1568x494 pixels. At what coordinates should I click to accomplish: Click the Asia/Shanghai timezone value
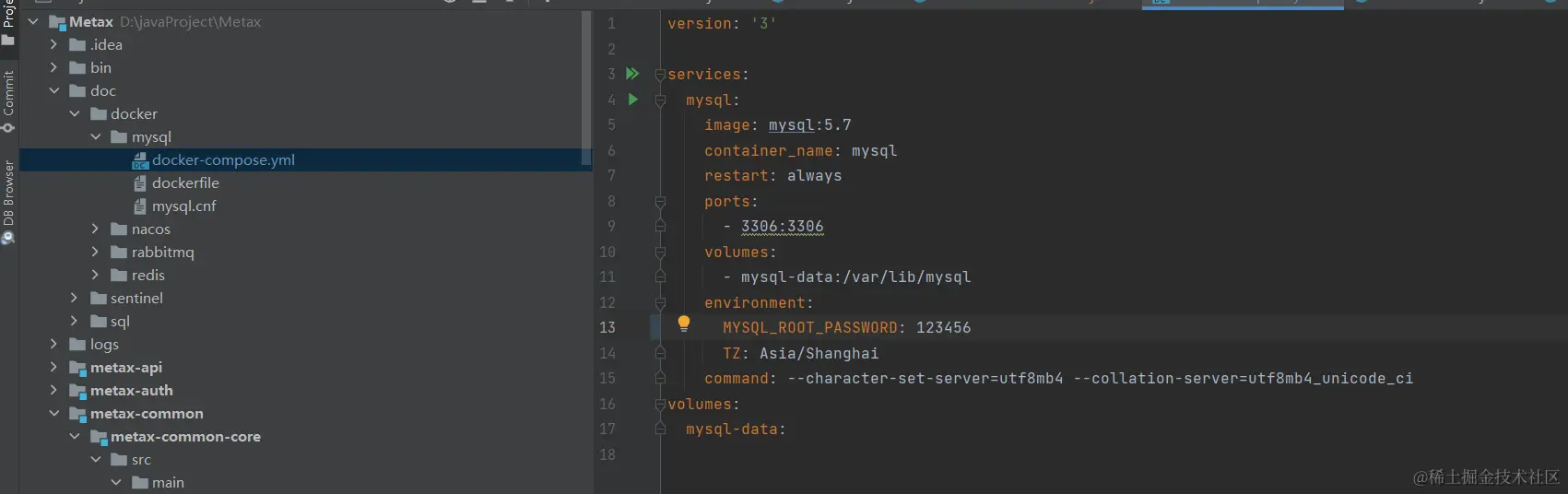pyautogui.click(x=819, y=354)
